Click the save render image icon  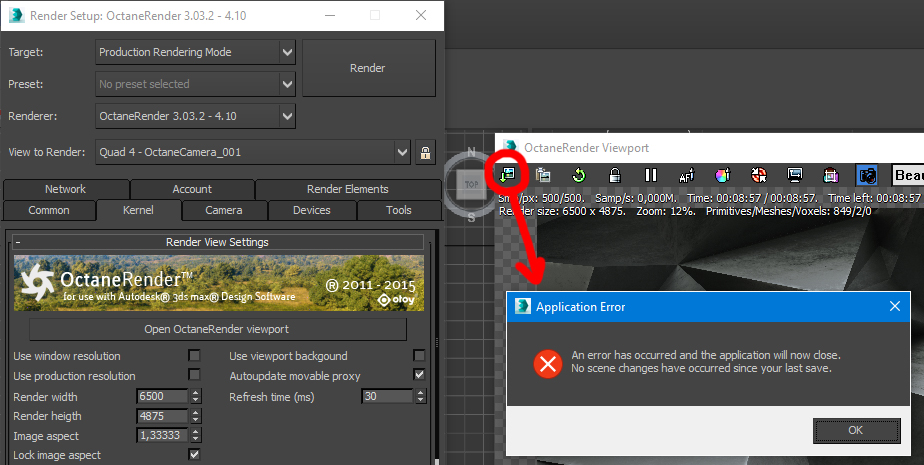pyautogui.click(x=507, y=174)
